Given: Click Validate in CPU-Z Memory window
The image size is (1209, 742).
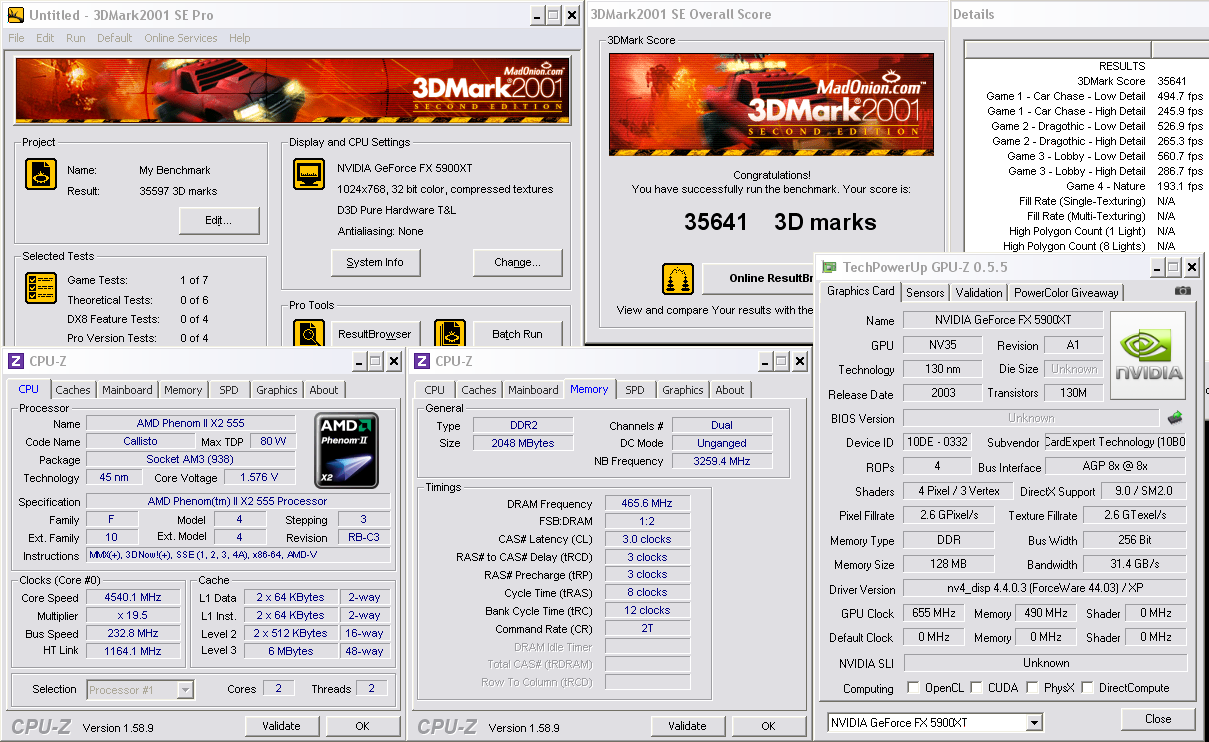Looking at the screenshot, I should click(687, 726).
